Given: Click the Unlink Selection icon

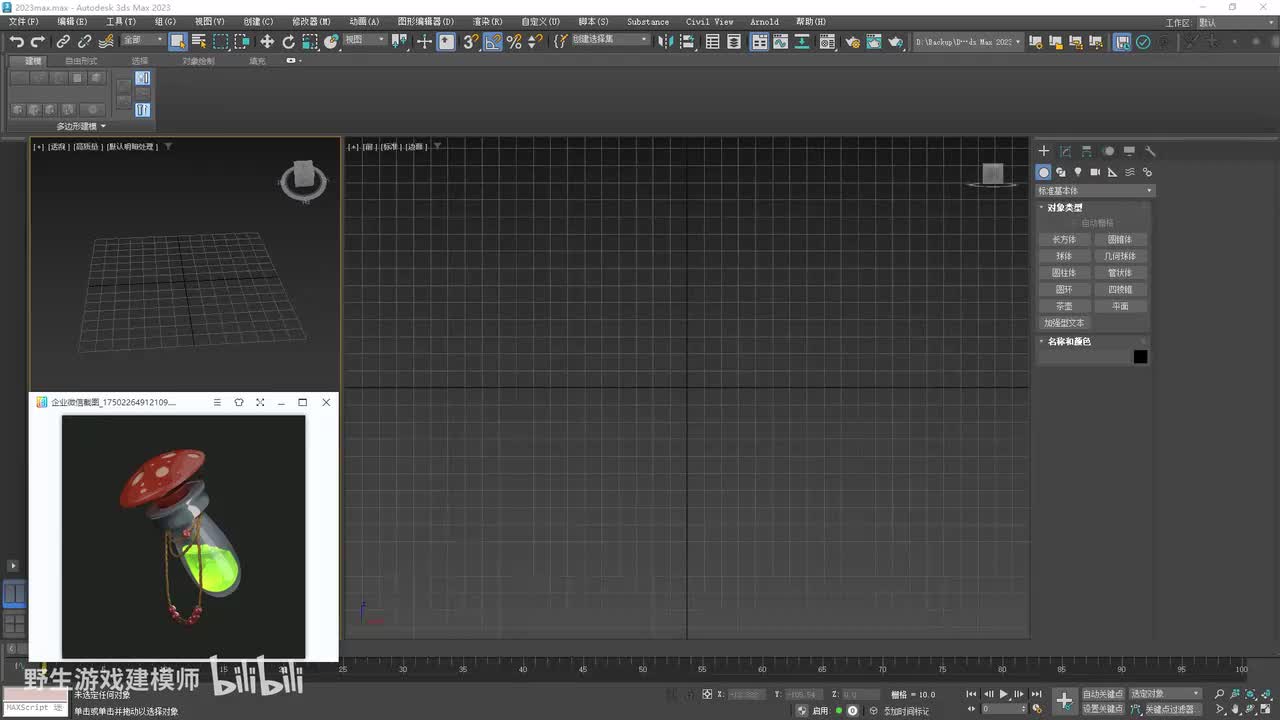Looking at the screenshot, I should pyautogui.click(x=84, y=42).
